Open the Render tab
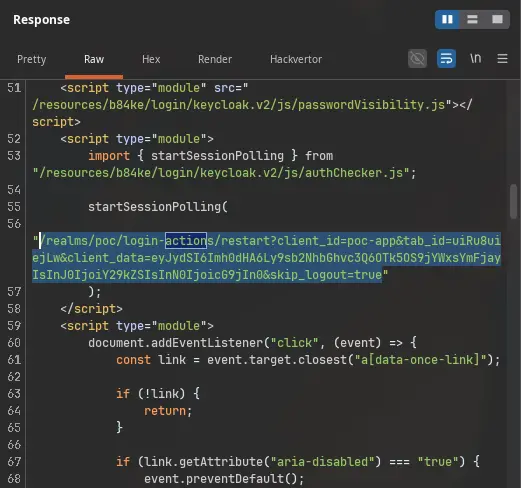Image resolution: width=521 pixels, height=488 pixels. pos(215,59)
